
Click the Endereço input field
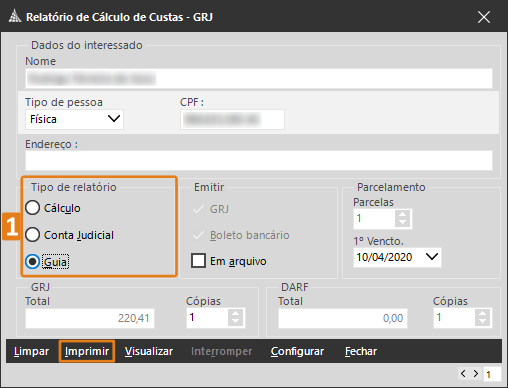259,160
